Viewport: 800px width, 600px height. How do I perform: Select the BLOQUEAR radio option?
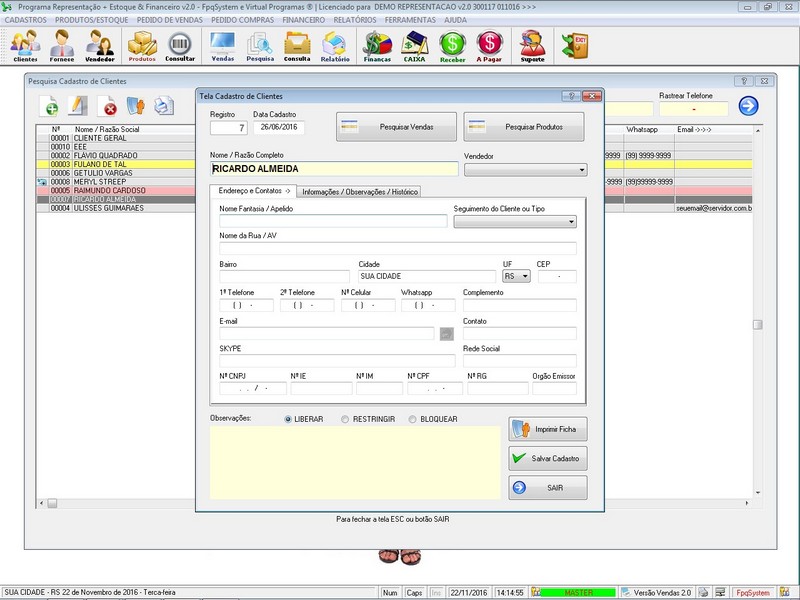coord(412,419)
